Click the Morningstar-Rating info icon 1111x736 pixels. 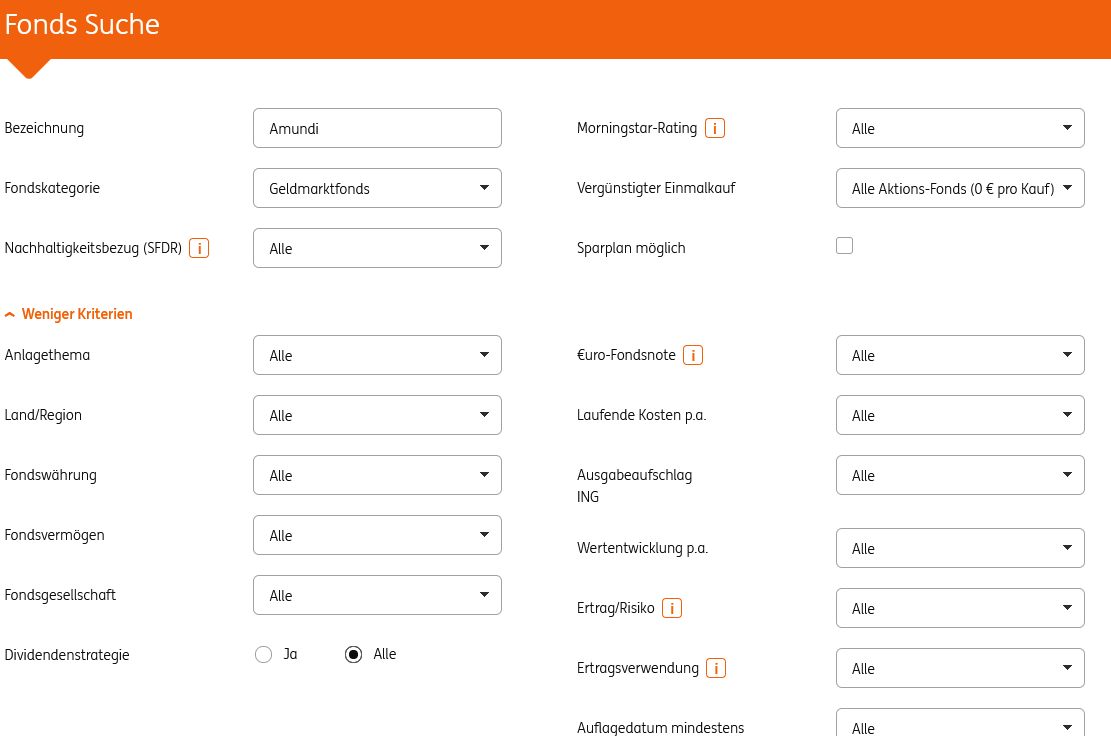tap(715, 128)
